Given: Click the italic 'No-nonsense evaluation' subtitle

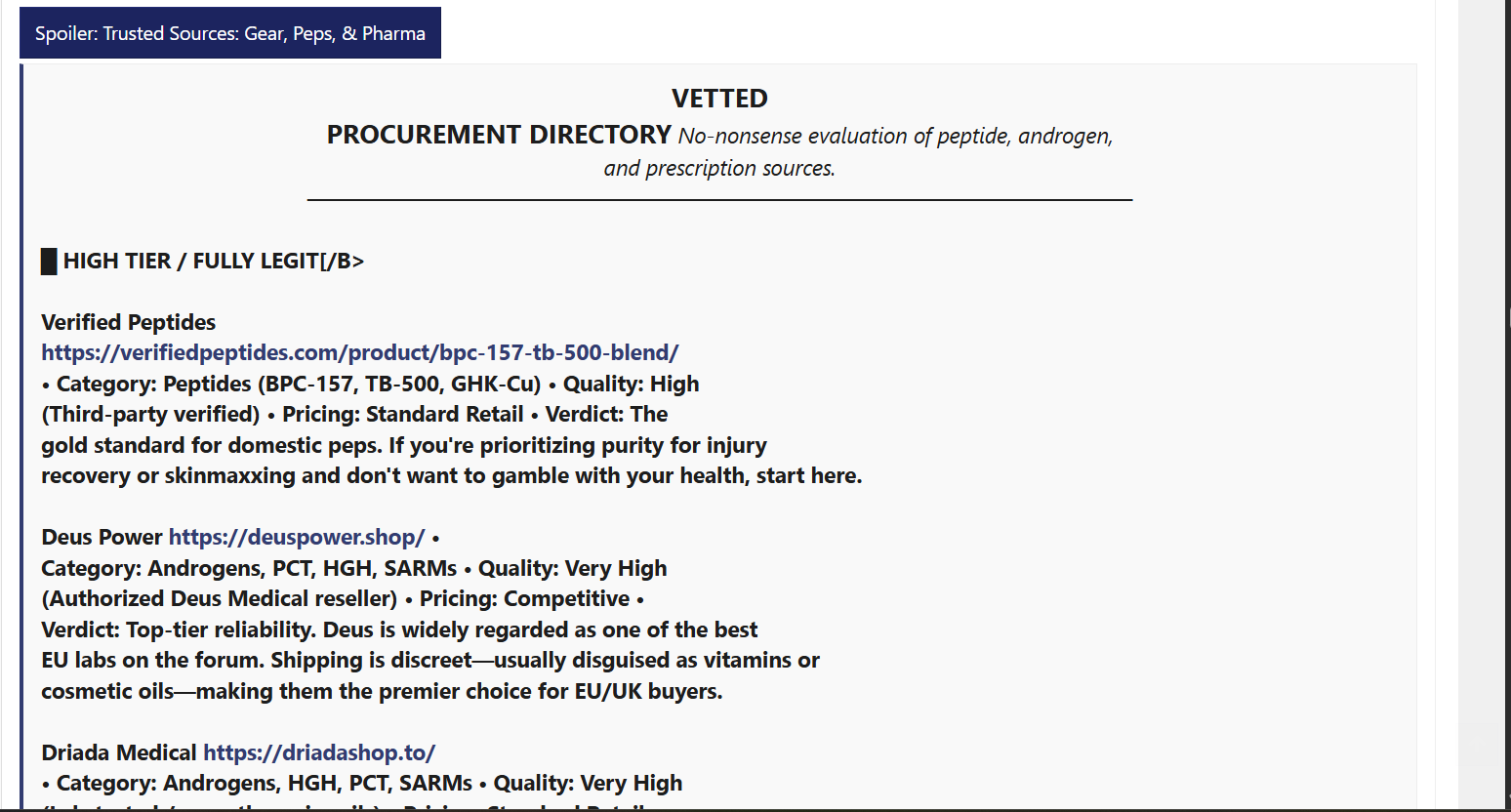Looking at the screenshot, I should coord(895,136).
